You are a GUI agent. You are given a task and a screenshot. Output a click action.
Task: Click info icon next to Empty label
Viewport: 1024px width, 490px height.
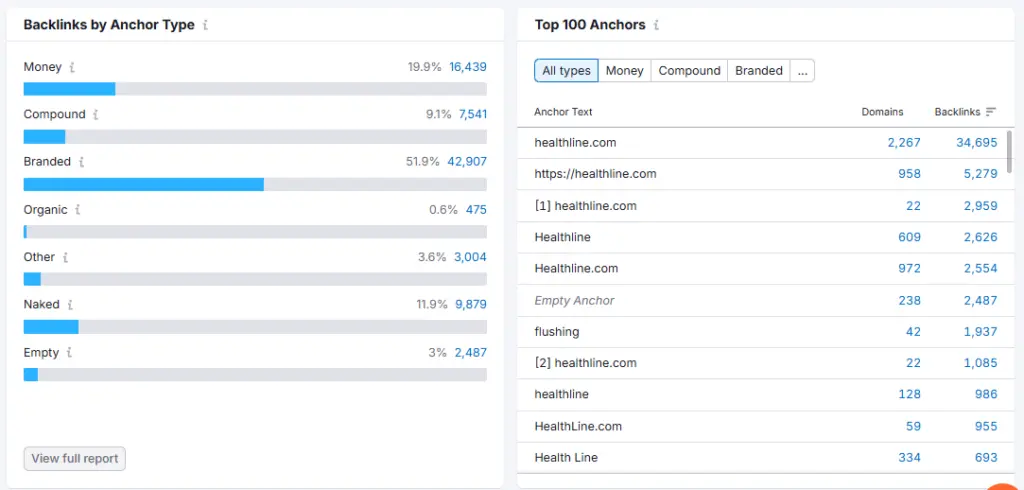[x=70, y=353]
